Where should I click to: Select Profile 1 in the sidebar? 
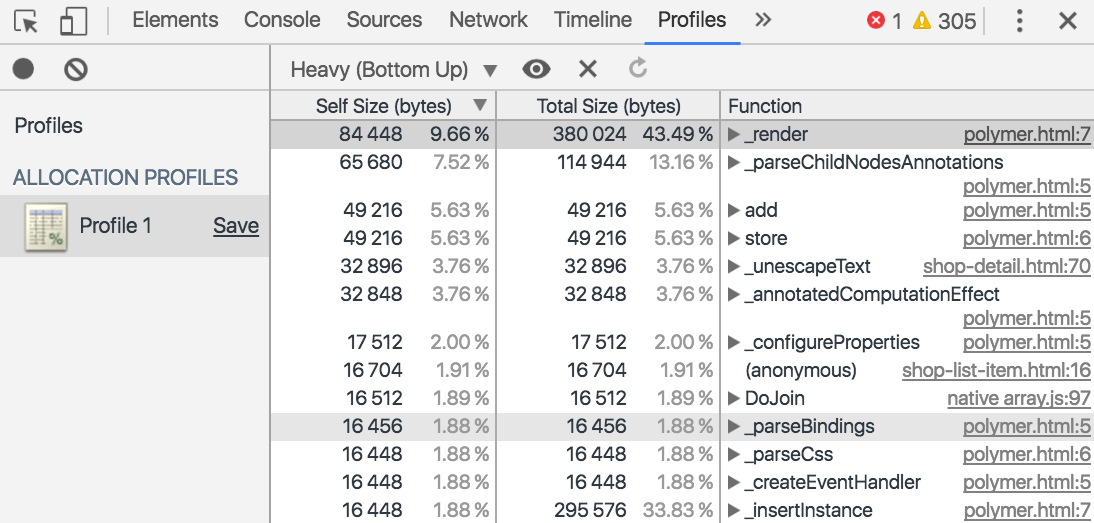pyautogui.click(x=115, y=226)
